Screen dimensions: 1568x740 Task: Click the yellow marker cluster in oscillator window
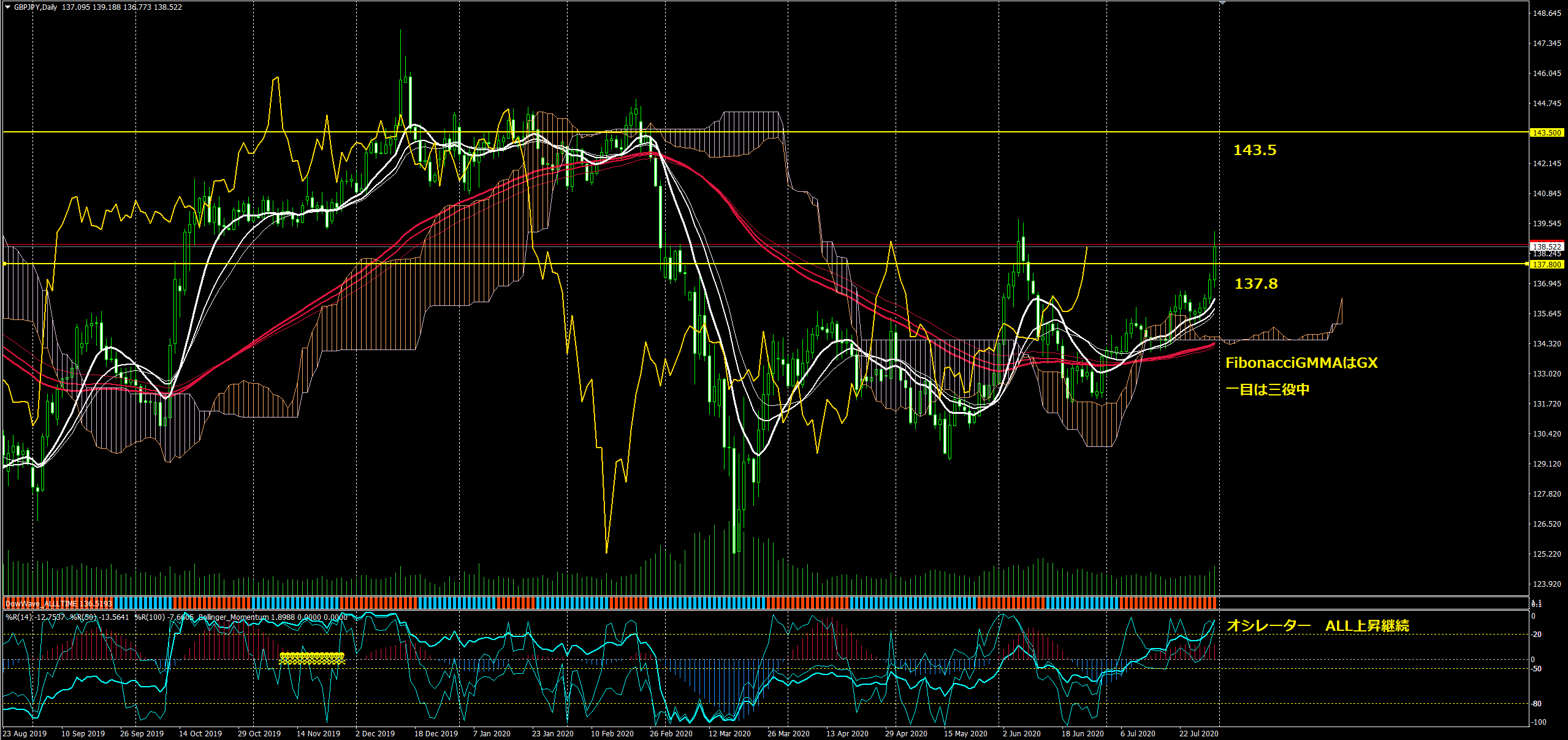312,658
